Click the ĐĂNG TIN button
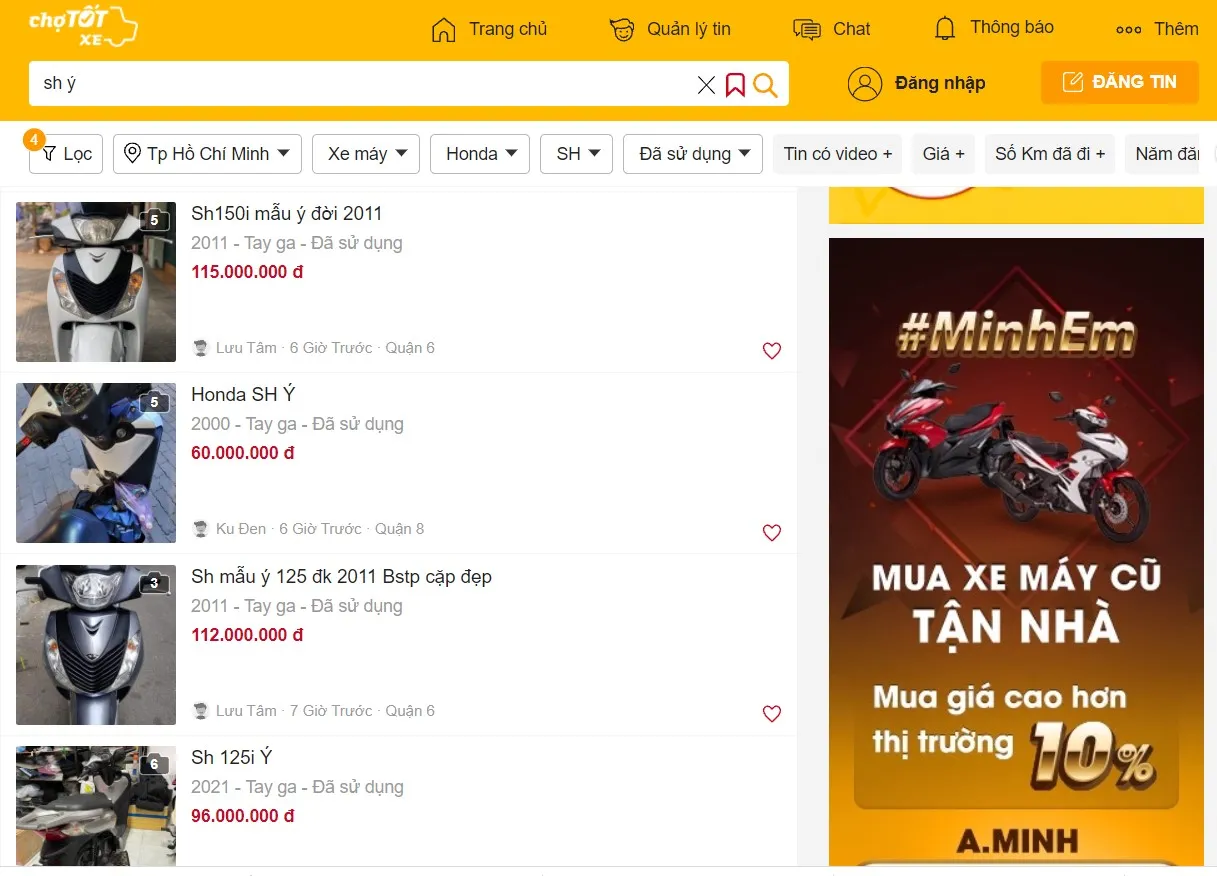Image resolution: width=1217 pixels, height=876 pixels. [x=1119, y=83]
